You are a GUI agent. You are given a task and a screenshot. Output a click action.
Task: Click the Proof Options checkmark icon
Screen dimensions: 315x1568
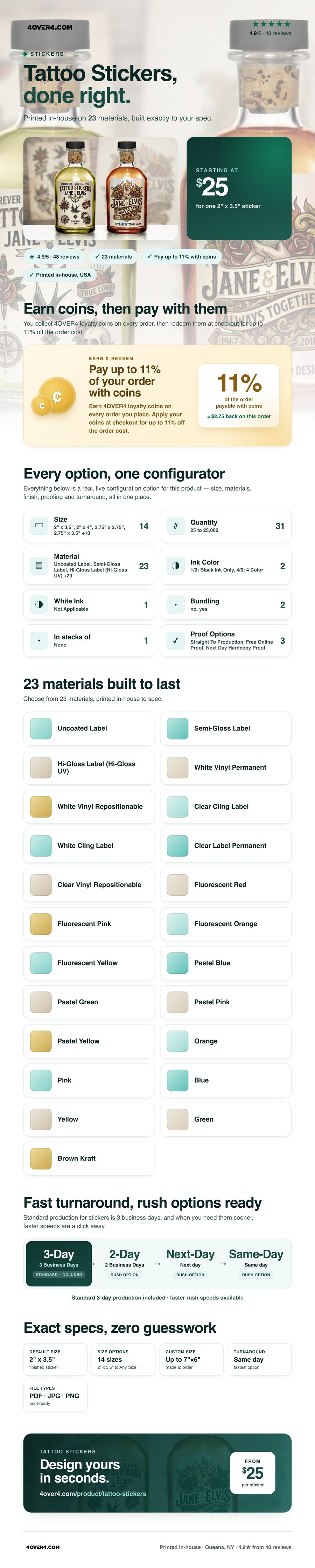[x=176, y=640]
